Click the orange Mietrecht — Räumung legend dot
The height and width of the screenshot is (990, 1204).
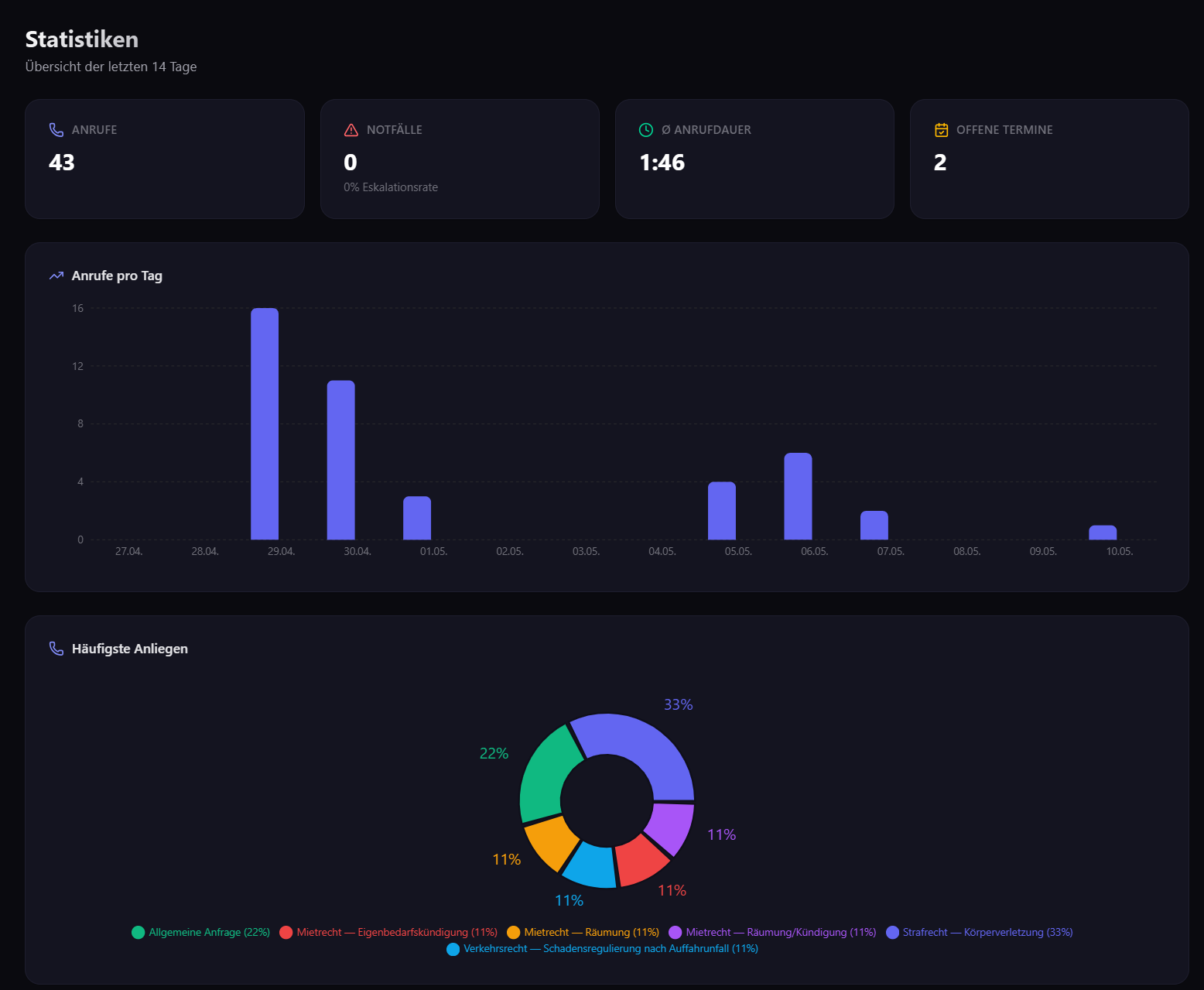pos(514,932)
